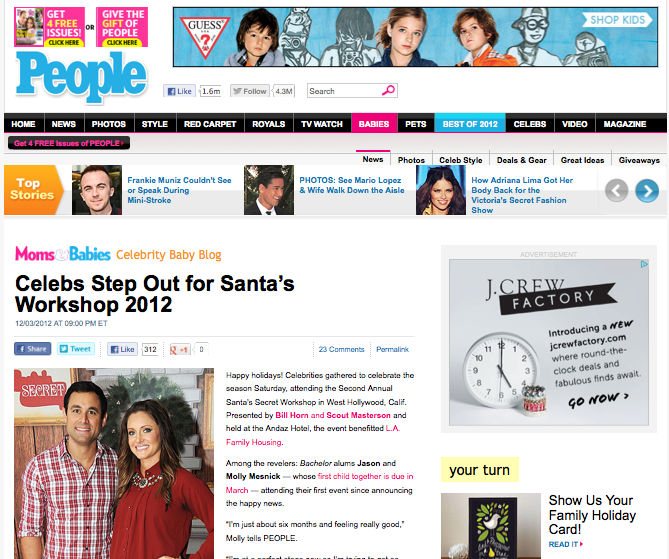Open the ROYALS menu item

268,124
